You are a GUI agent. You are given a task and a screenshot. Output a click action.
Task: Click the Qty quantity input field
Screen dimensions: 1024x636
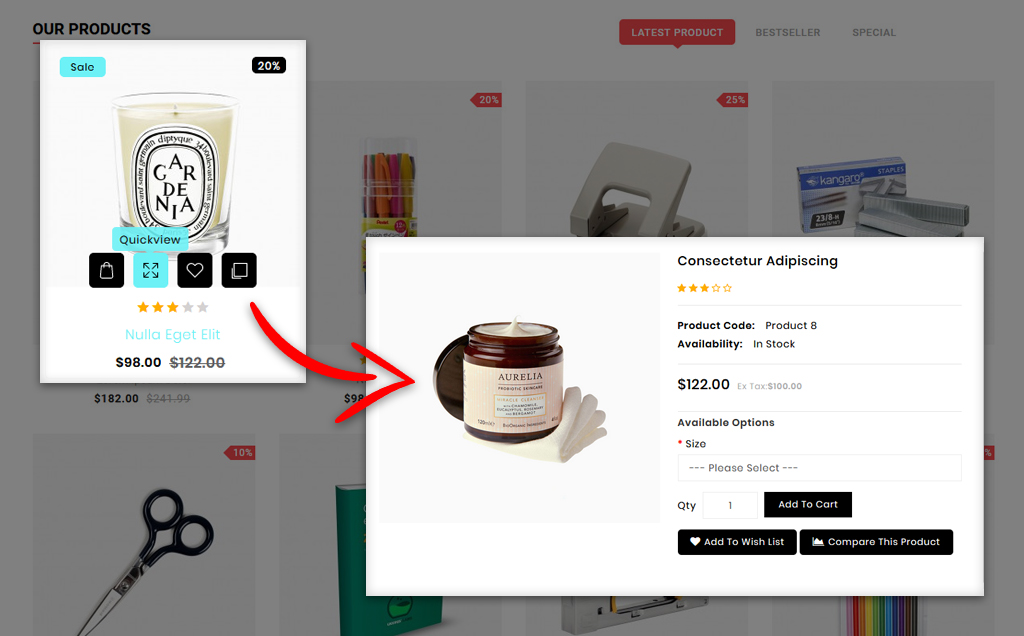[730, 505]
